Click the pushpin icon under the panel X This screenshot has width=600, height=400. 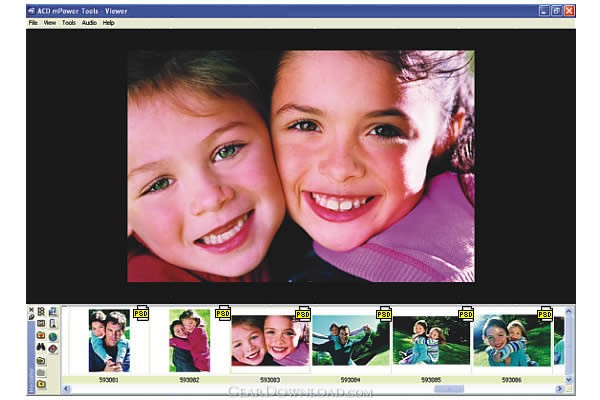pyautogui.click(x=31, y=317)
